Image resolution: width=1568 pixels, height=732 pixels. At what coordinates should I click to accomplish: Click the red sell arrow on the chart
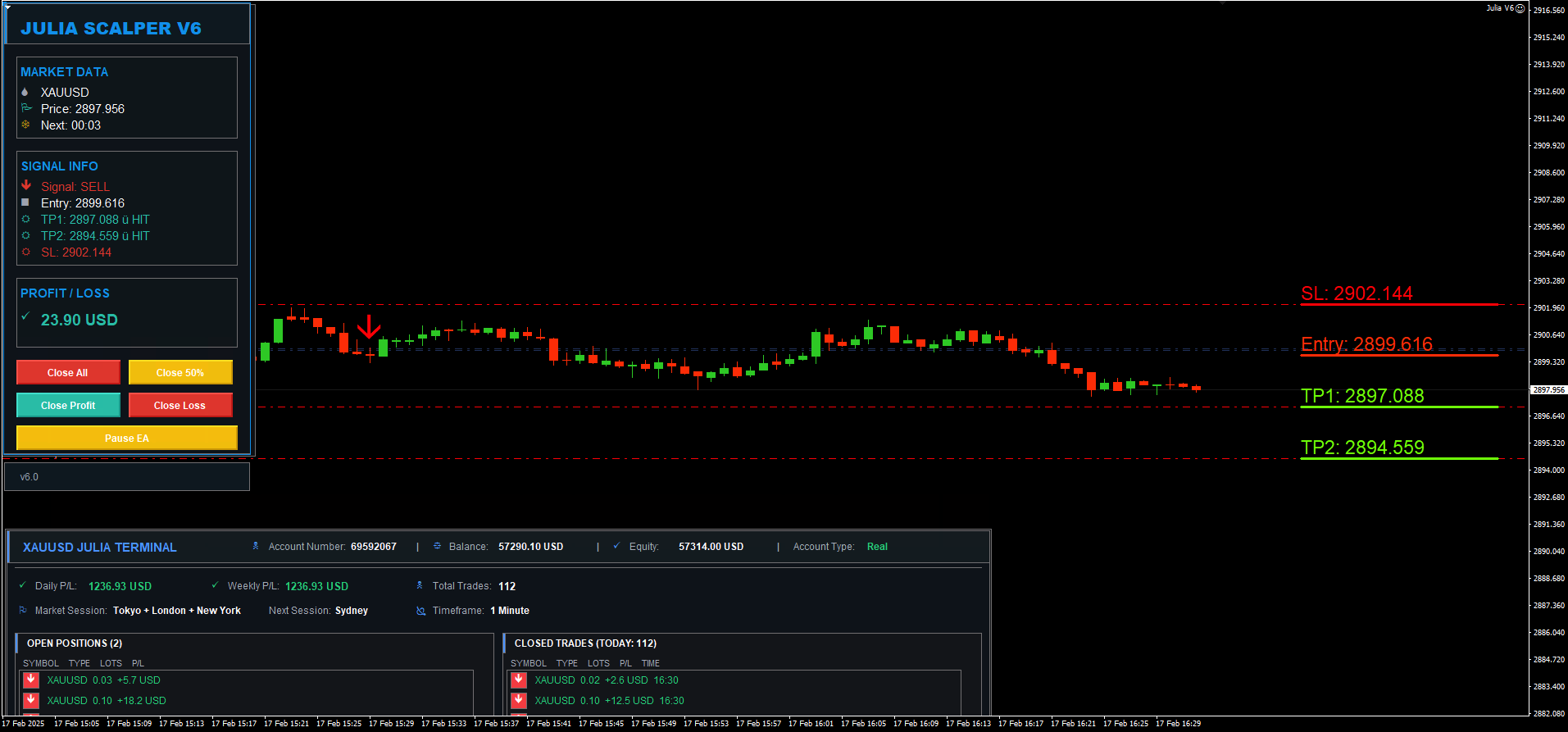[369, 327]
